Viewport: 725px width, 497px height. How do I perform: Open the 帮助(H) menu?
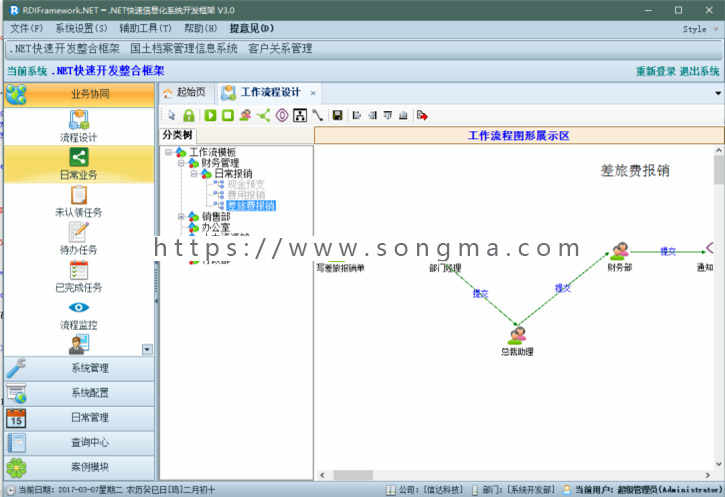201,29
